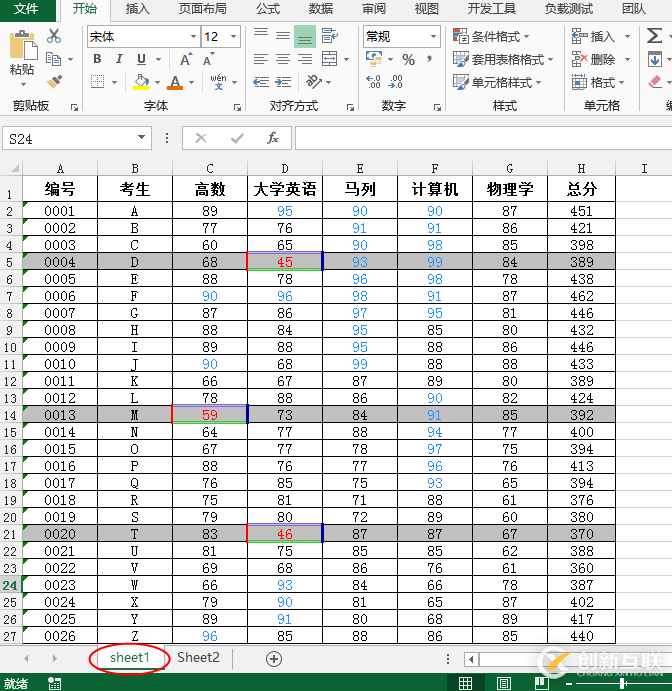Screen dimensions: 672x691
Task: Toggle Underline formatting
Action: [x=141, y=59]
